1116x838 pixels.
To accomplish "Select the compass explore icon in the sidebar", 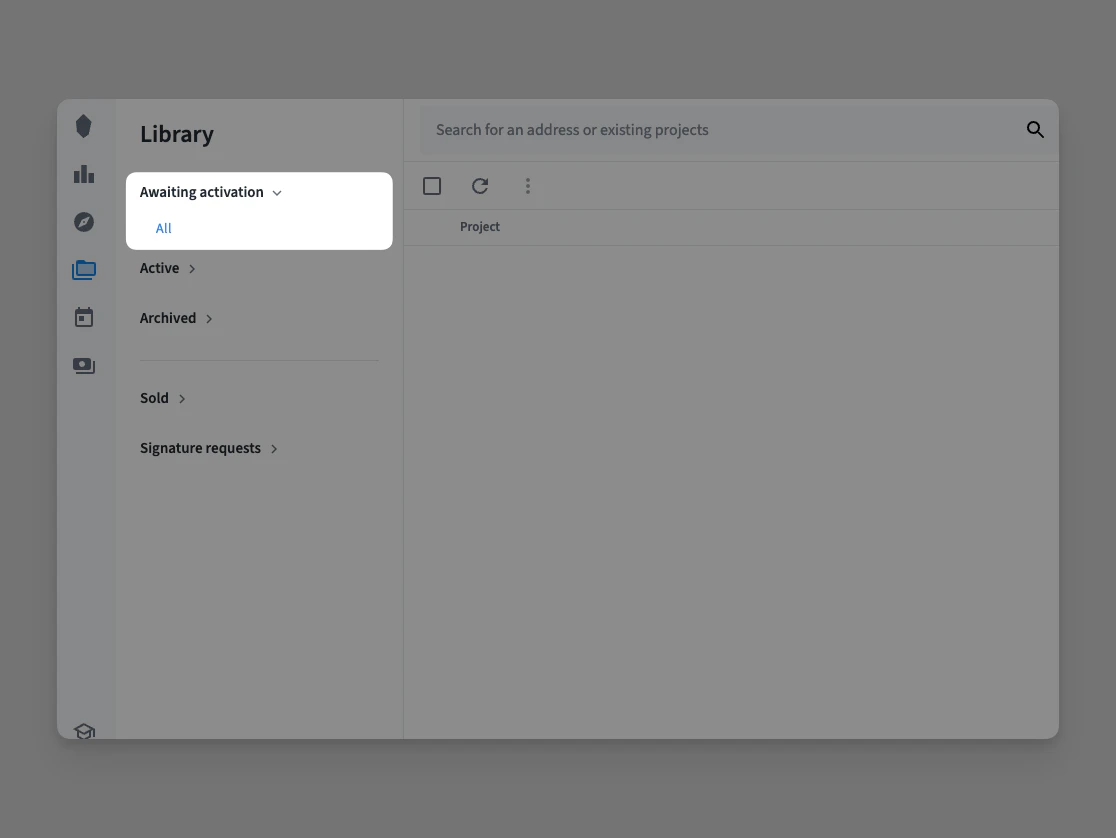I will [x=83, y=221].
